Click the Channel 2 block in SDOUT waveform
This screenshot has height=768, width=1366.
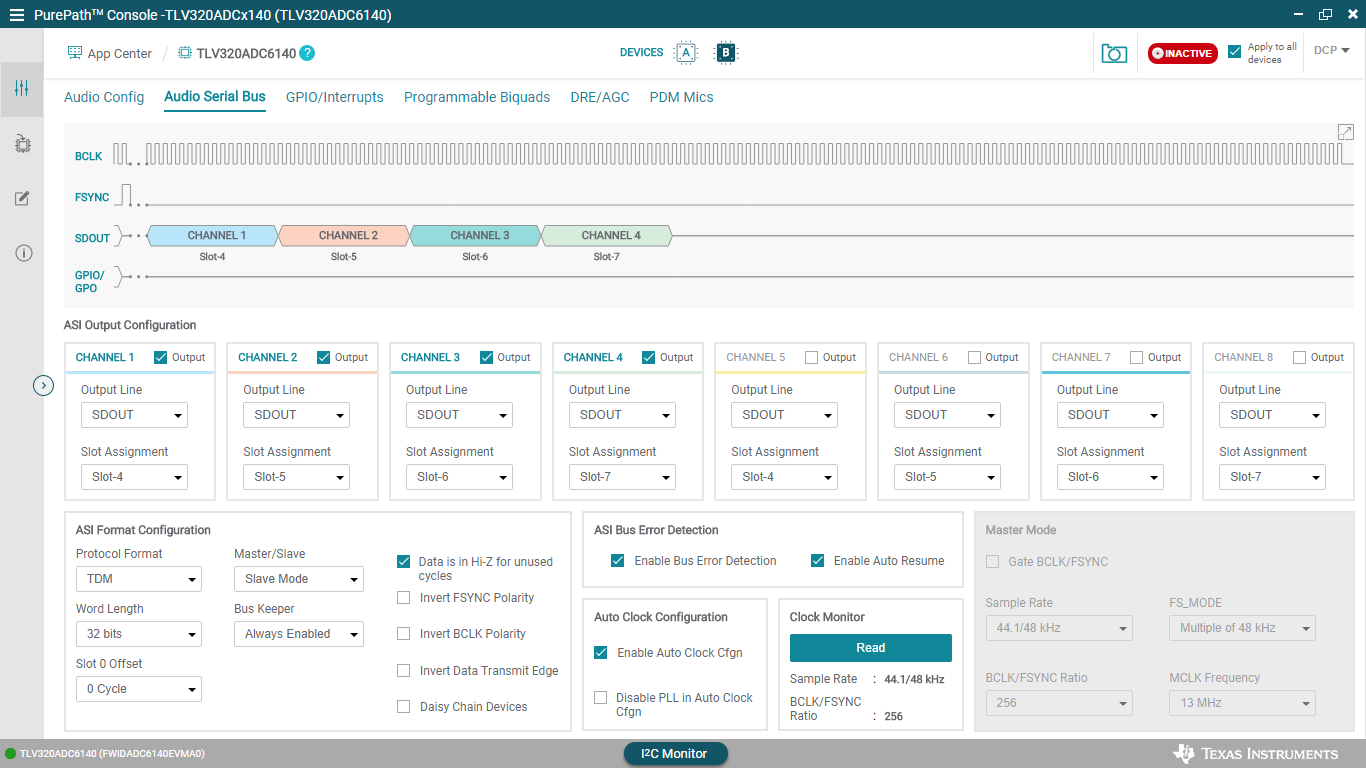tap(345, 236)
